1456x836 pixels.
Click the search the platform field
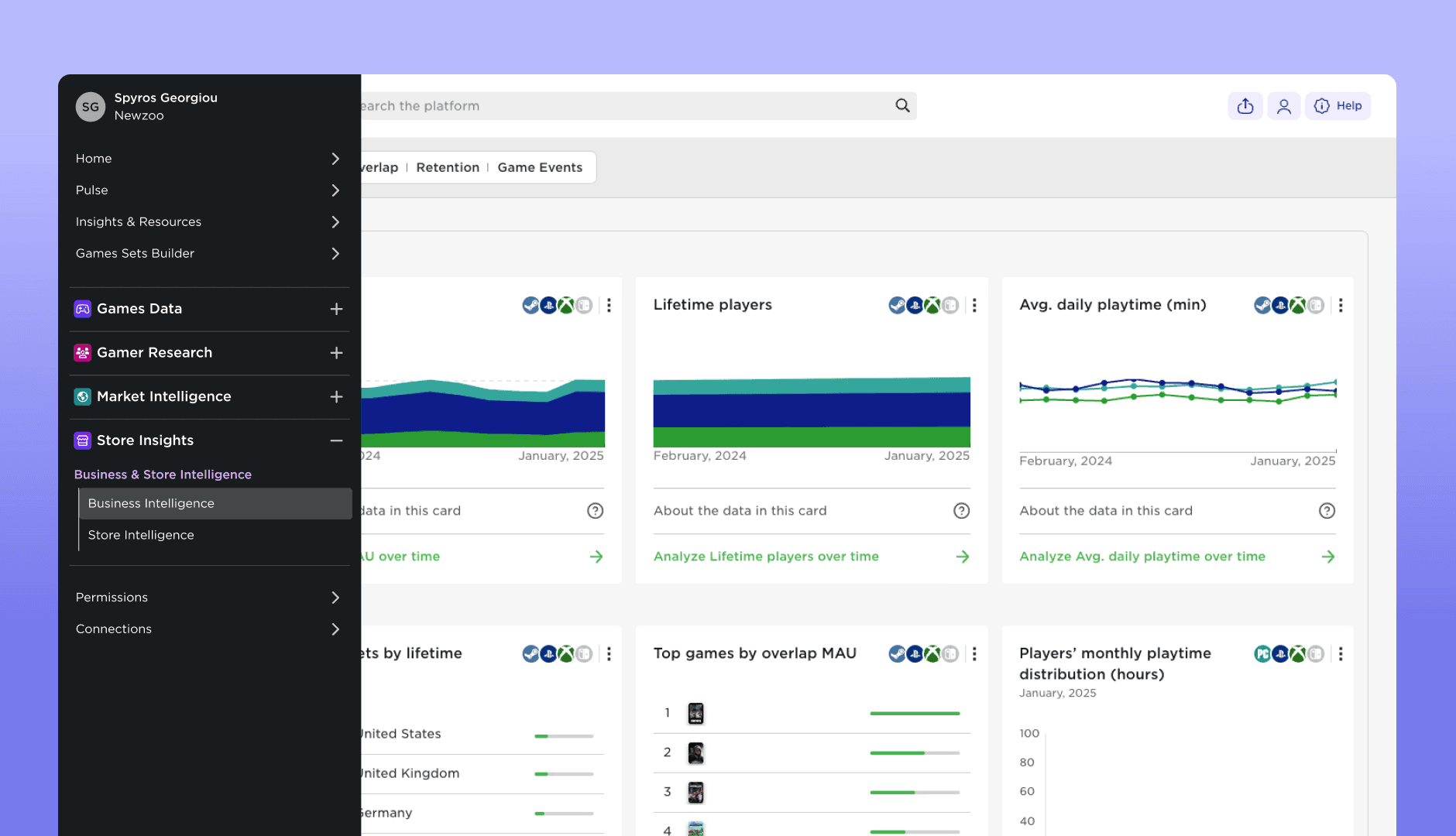point(638,106)
